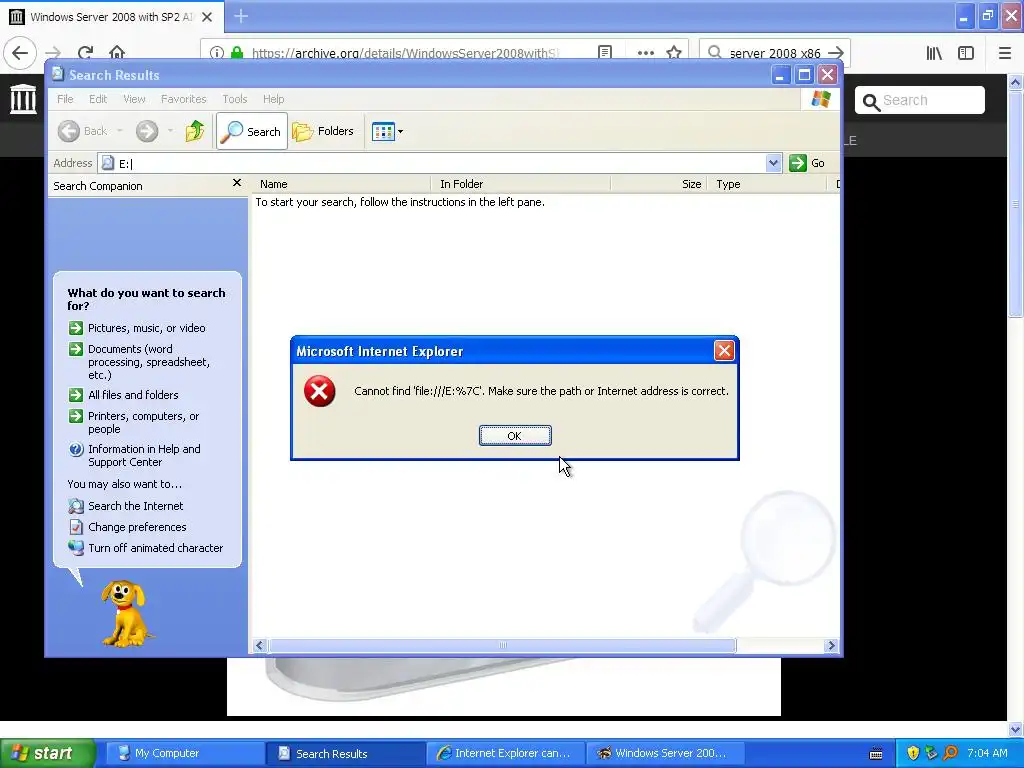Click horizontal scrollbar right arrow in results
1024x768 pixels.
point(831,645)
